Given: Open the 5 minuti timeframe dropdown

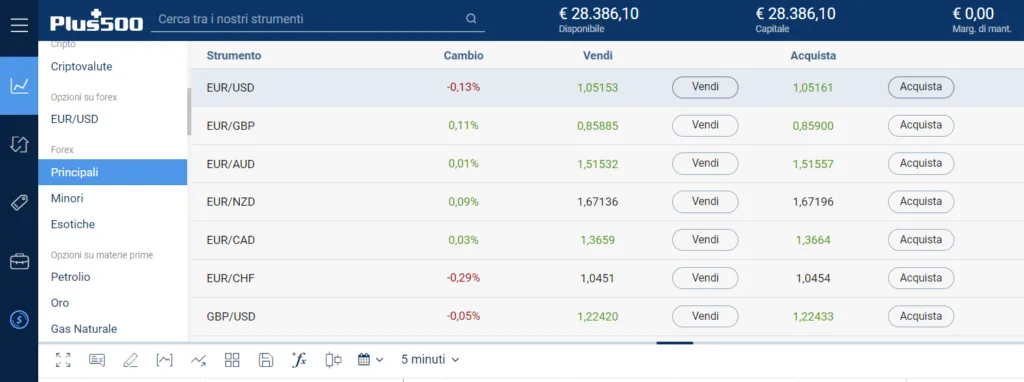Looking at the screenshot, I should click(x=430, y=359).
